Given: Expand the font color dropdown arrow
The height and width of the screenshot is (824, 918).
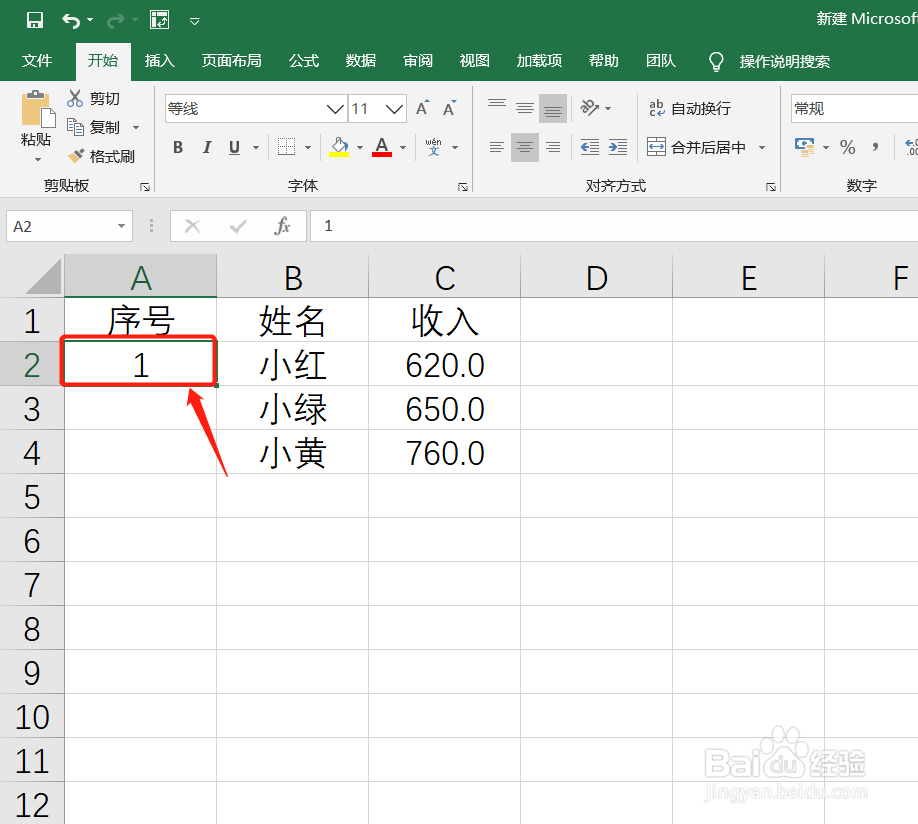Looking at the screenshot, I should point(403,148).
